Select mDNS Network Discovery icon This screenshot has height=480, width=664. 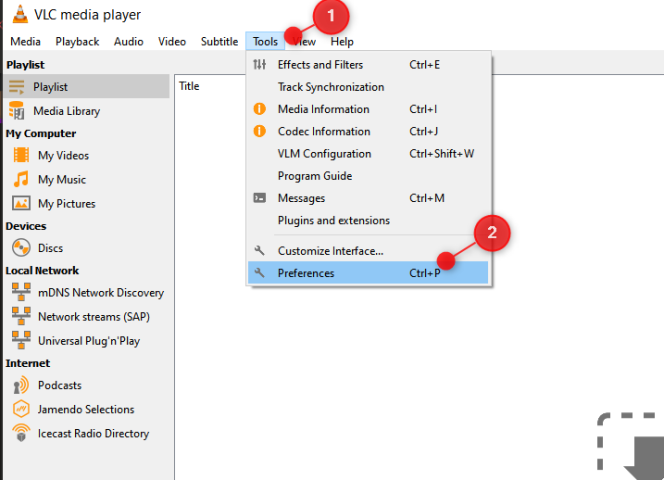tap(20, 292)
